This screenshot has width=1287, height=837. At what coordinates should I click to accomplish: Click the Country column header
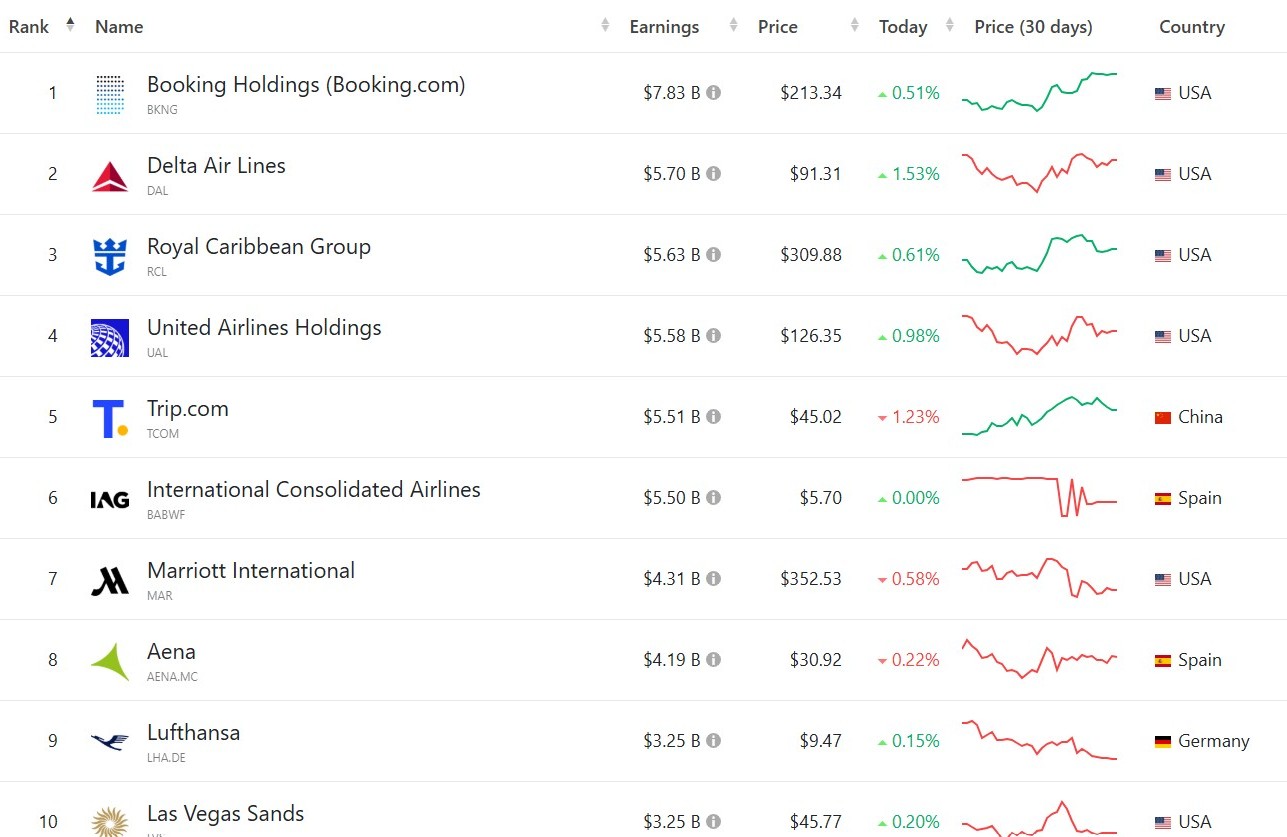pyautogui.click(x=1192, y=27)
